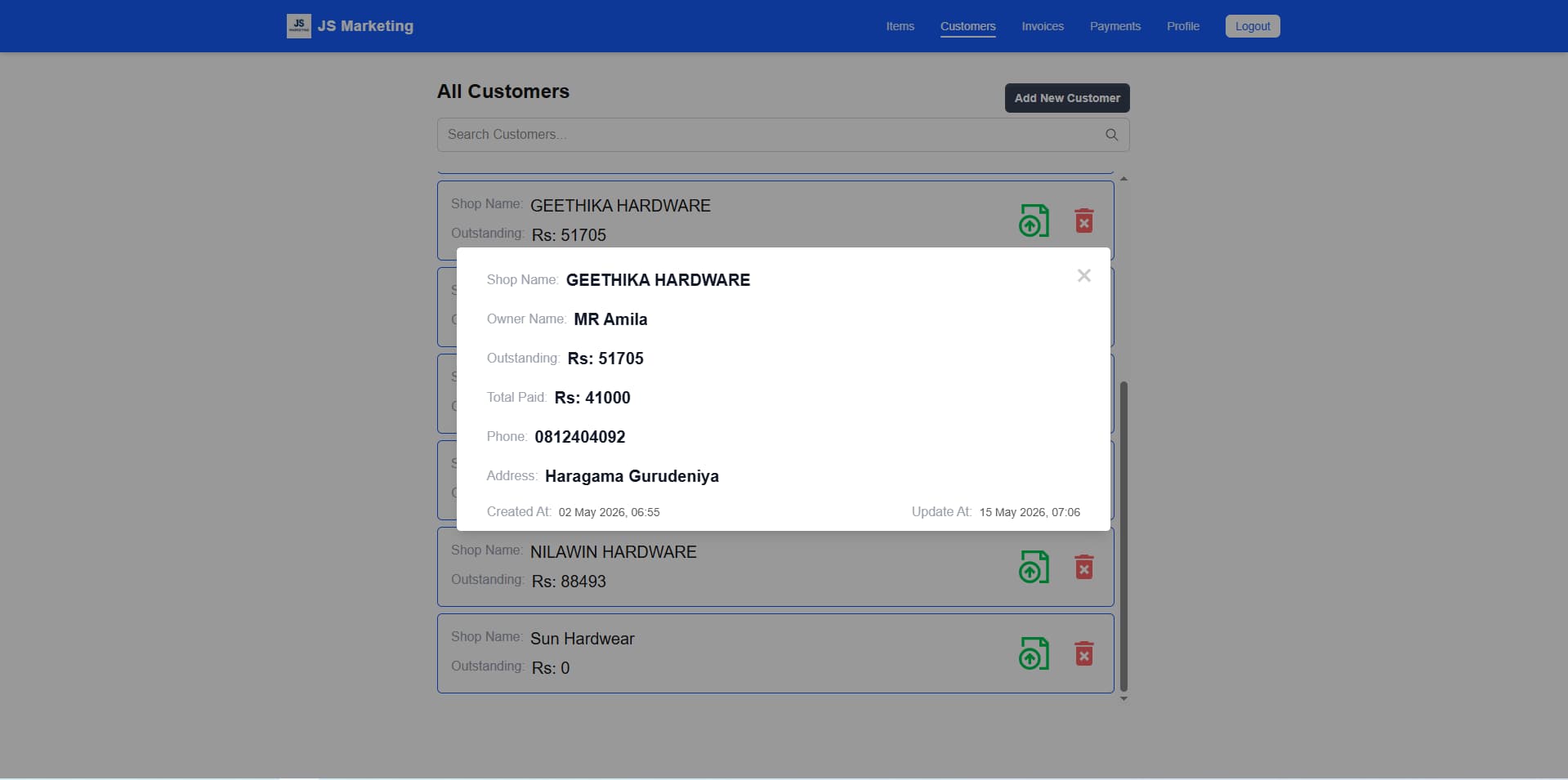The width and height of the screenshot is (1568, 780).
Task: Click phone number 0812404092
Action: pyautogui.click(x=580, y=437)
